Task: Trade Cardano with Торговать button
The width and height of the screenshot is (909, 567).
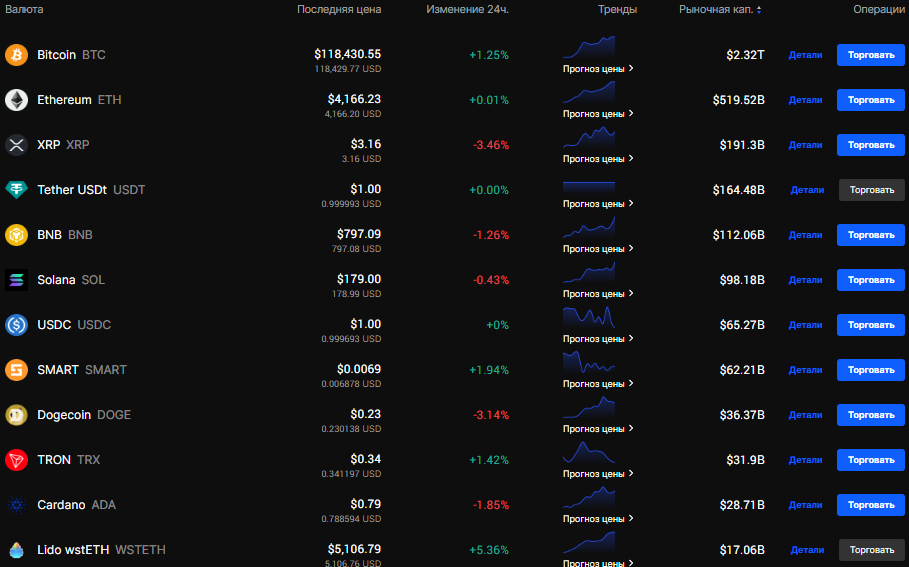Action: coord(871,505)
